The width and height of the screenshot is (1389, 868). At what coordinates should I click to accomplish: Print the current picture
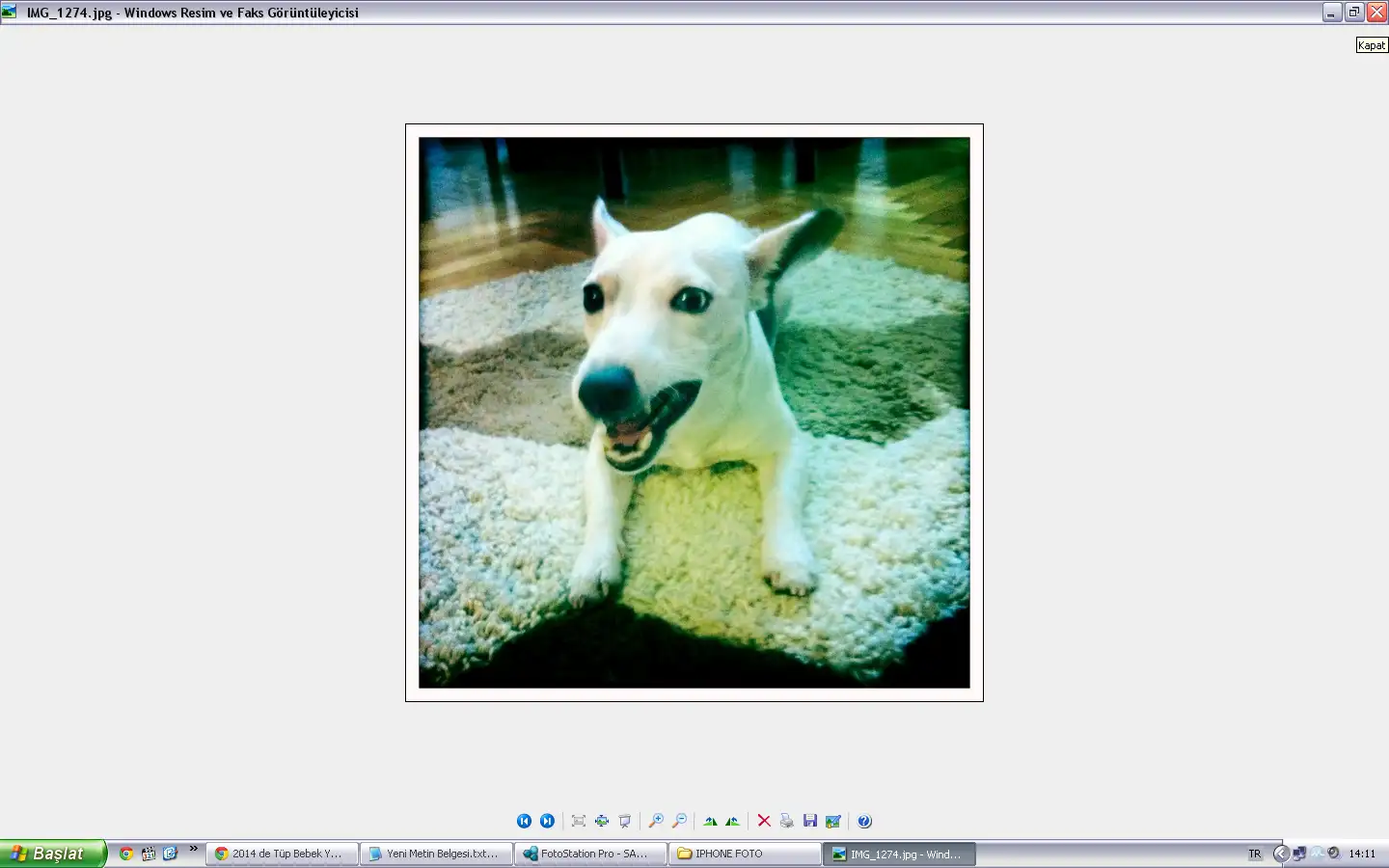pos(787,821)
